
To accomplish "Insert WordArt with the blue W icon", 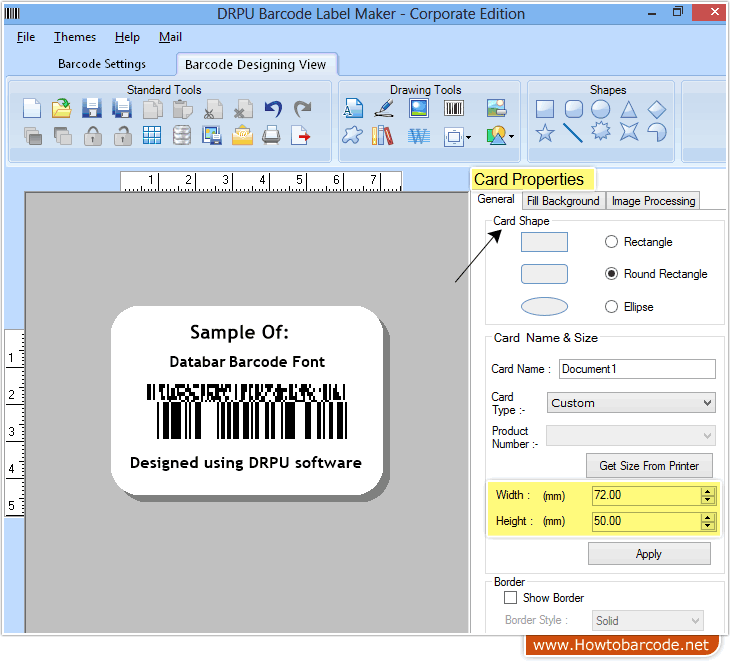I will (x=419, y=136).
